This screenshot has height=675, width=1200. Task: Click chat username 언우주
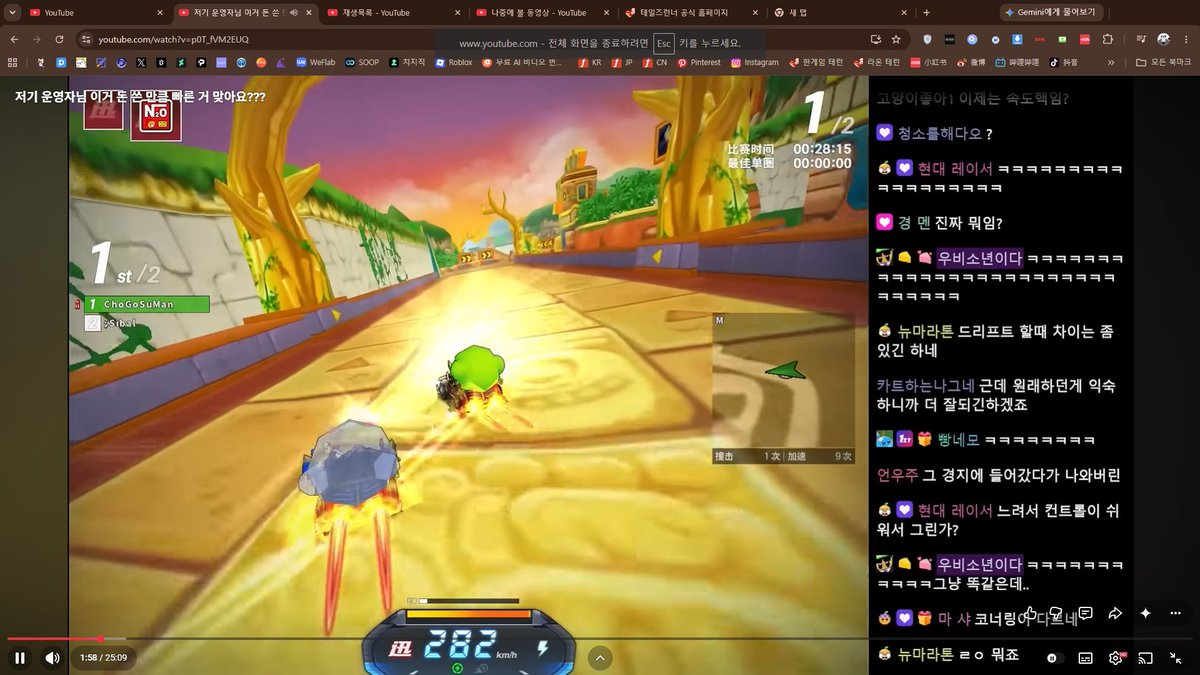coord(897,475)
